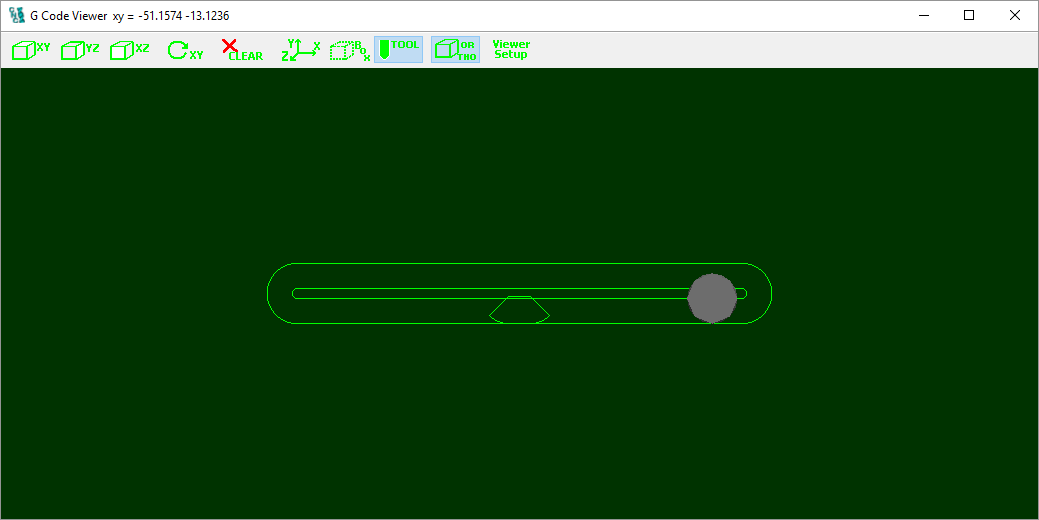1039x520 pixels.
Task: Select the trapezoid toolpath shape
Action: [519, 310]
